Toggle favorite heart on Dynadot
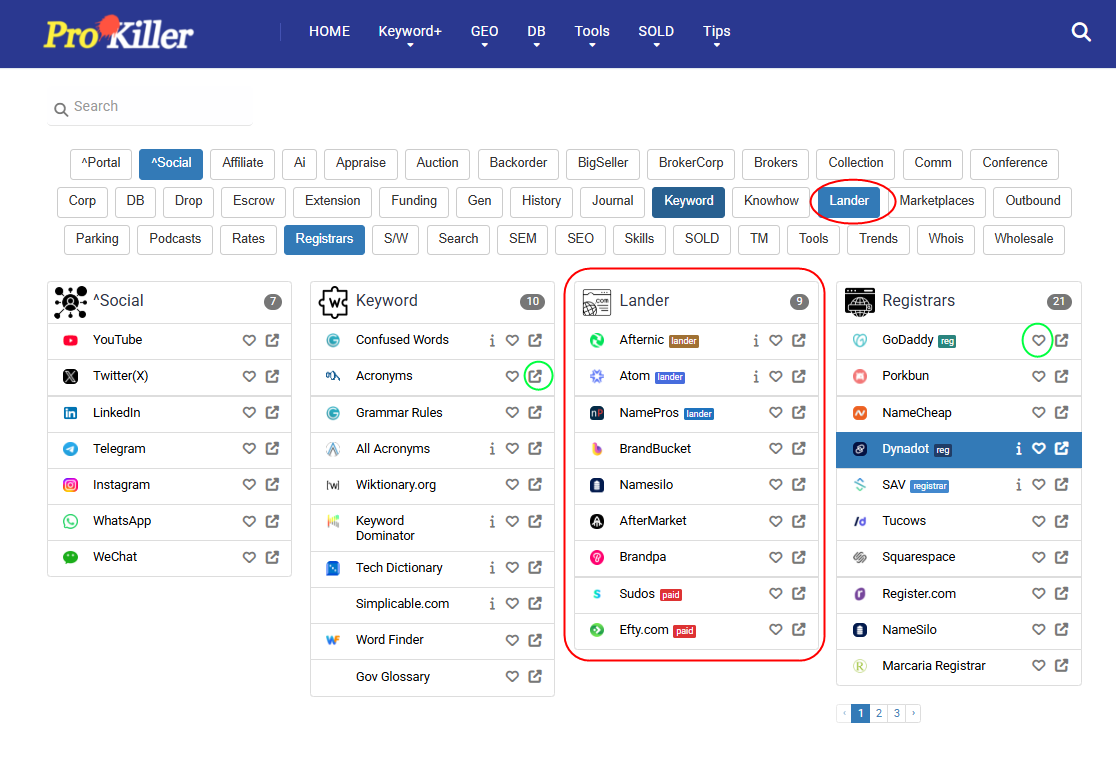 tap(1038, 449)
